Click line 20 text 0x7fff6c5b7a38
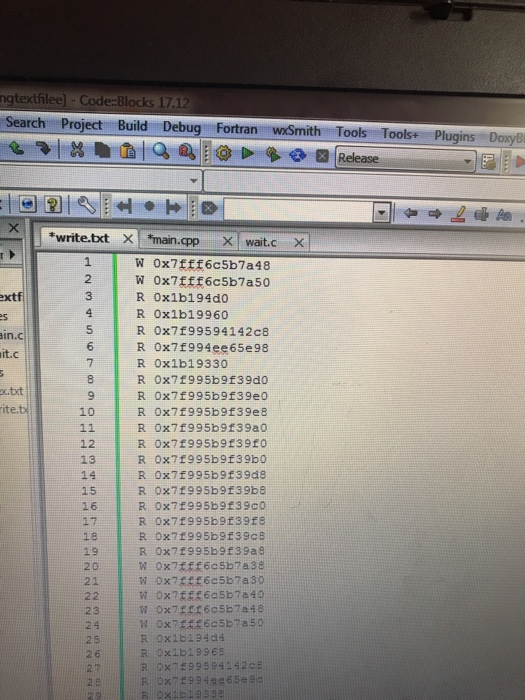This screenshot has height=700, width=525. (210, 566)
